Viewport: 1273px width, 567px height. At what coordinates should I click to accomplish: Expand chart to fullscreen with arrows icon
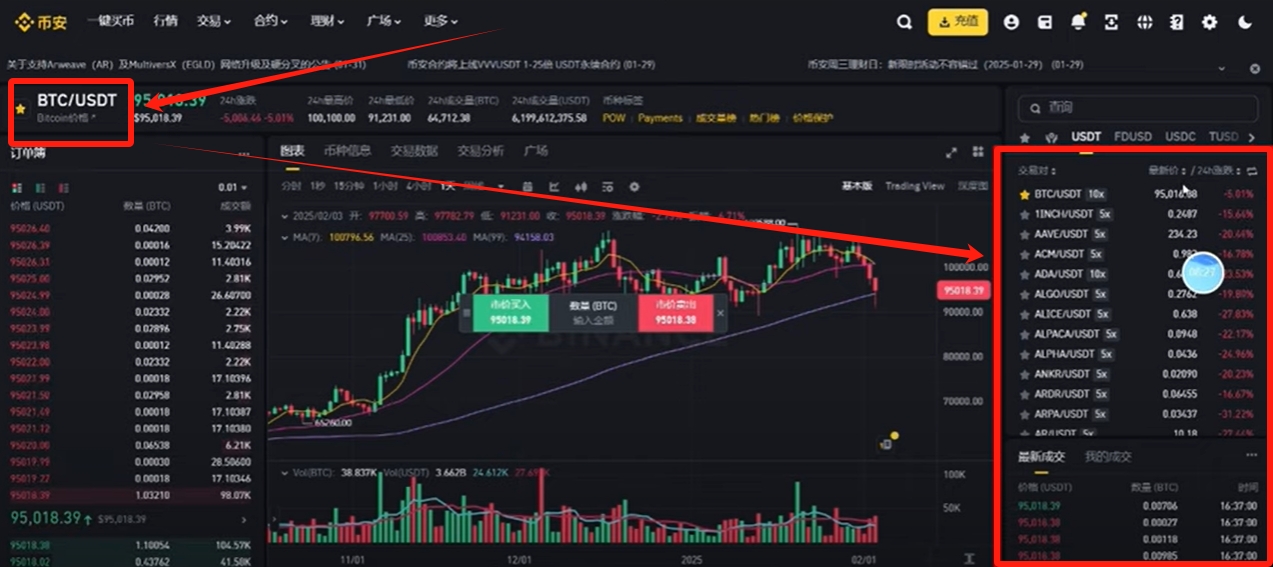coord(951,152)
